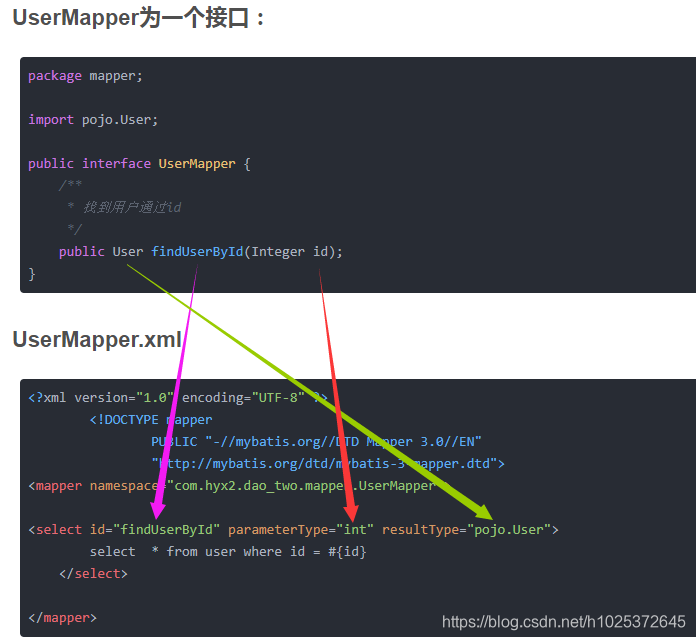Click the heading 'UserMapper为一个接口：'

coord(138,18)
